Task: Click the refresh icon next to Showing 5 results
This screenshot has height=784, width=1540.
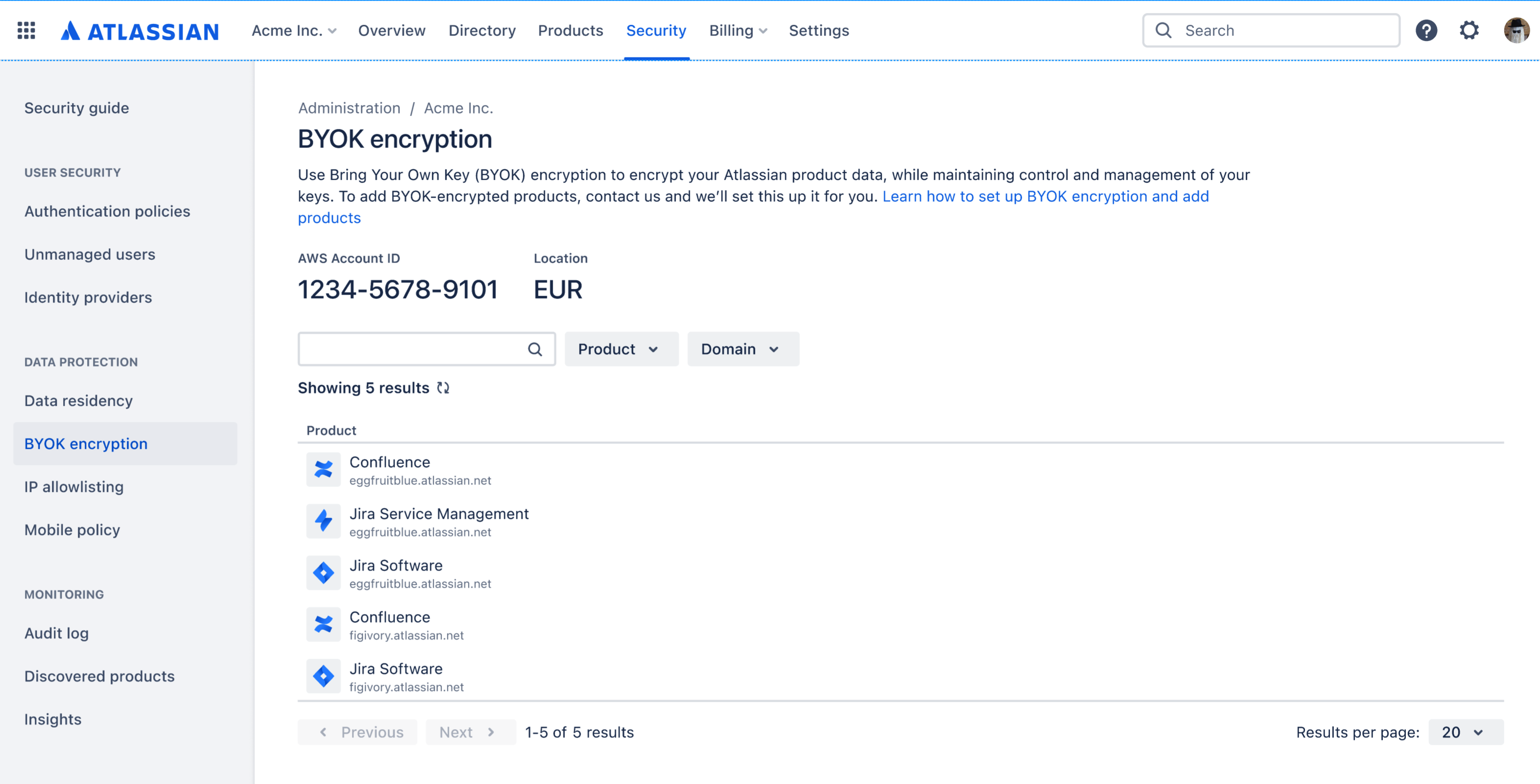Action: click(x=443, y=388)
